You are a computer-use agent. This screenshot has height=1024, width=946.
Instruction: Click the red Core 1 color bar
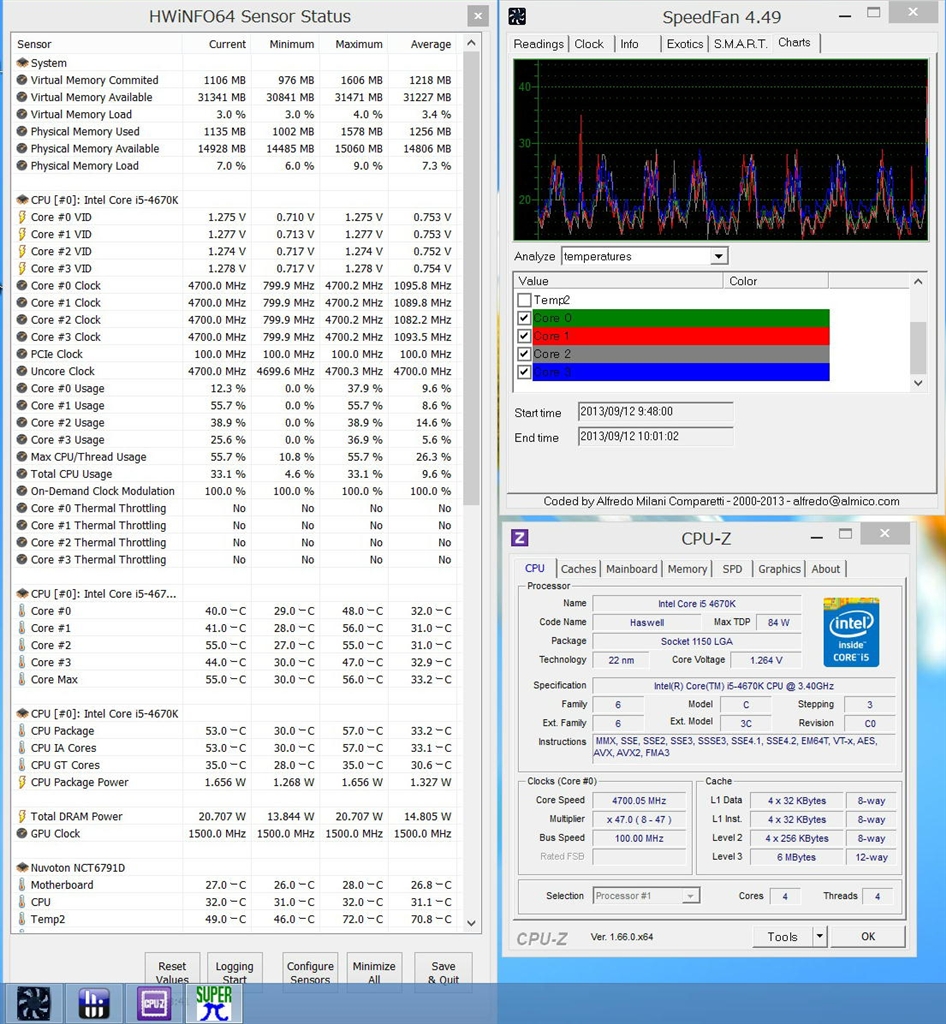pos(680,336)
